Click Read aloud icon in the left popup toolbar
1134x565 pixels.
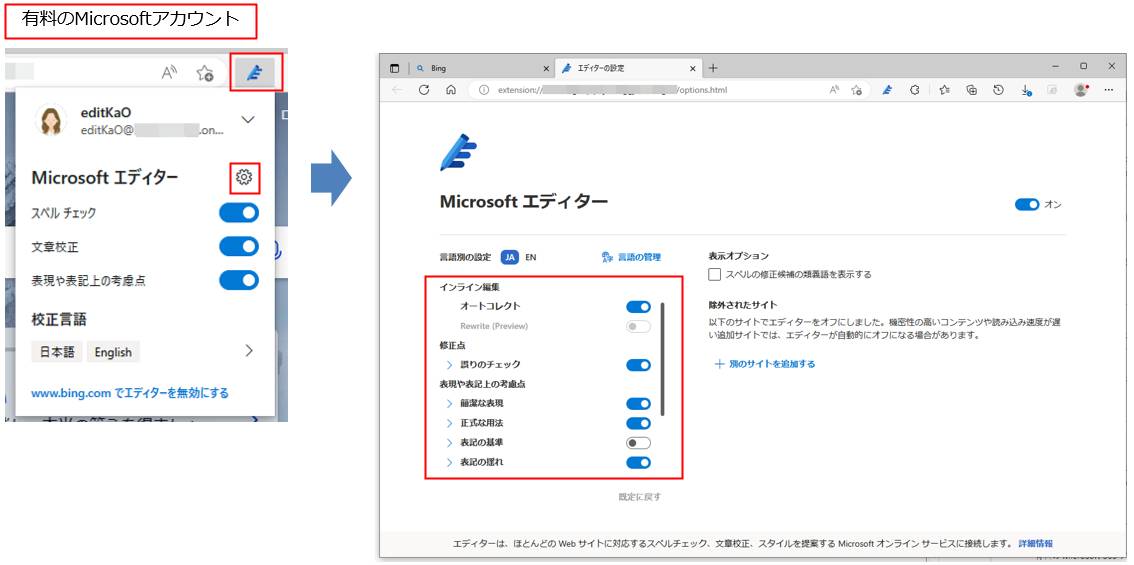click(169, 72)
